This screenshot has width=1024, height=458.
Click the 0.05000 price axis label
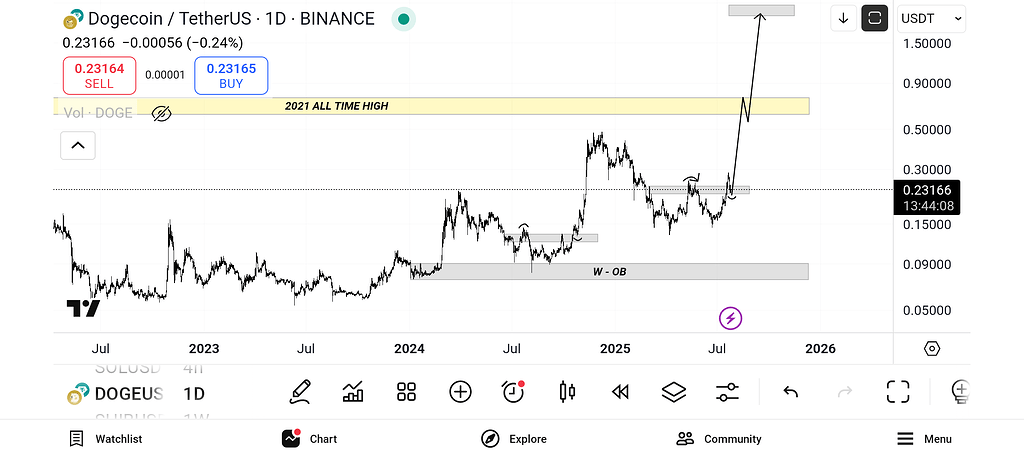927,310
